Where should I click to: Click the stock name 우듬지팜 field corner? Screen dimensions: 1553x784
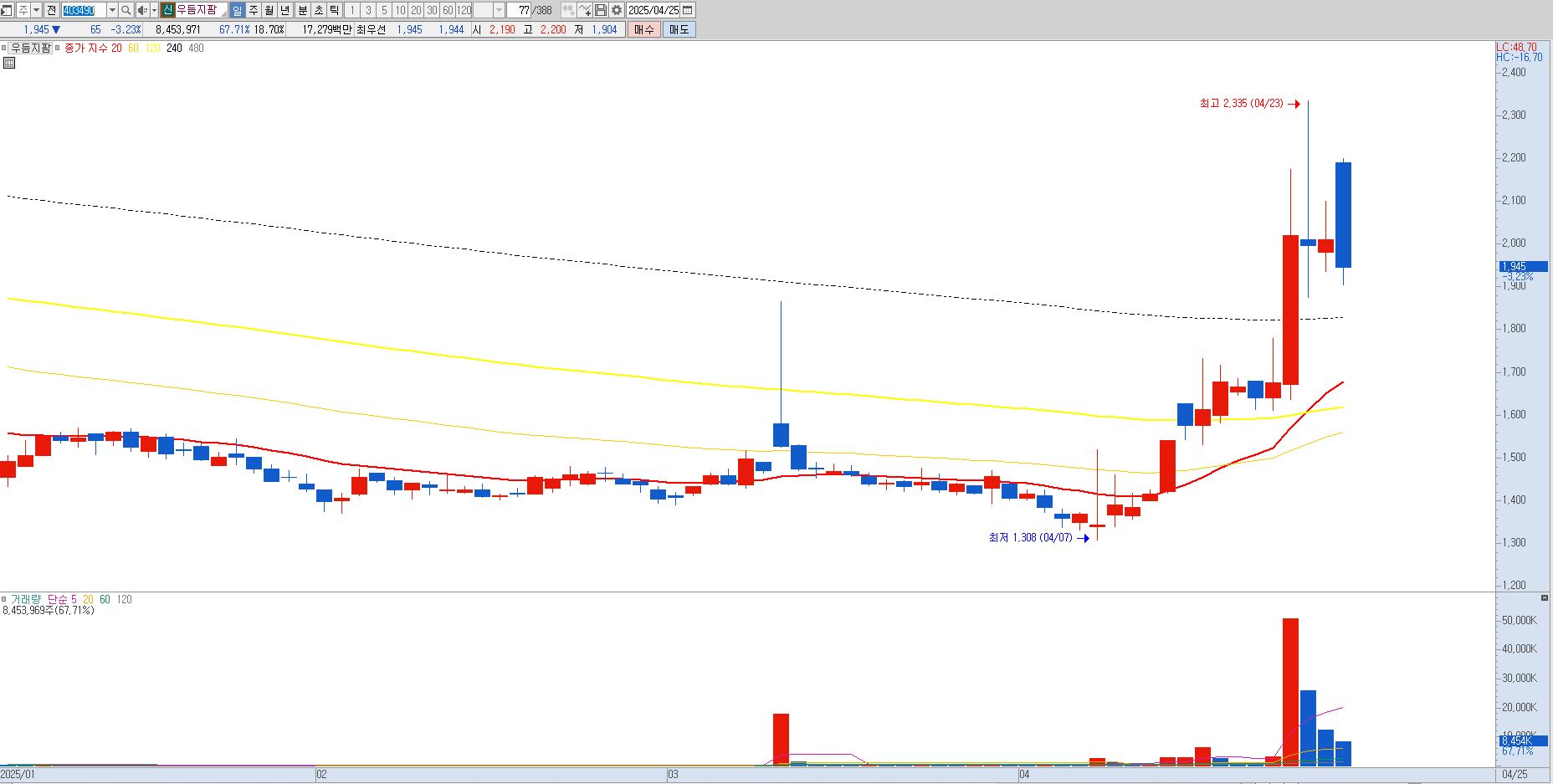(223, 13)
